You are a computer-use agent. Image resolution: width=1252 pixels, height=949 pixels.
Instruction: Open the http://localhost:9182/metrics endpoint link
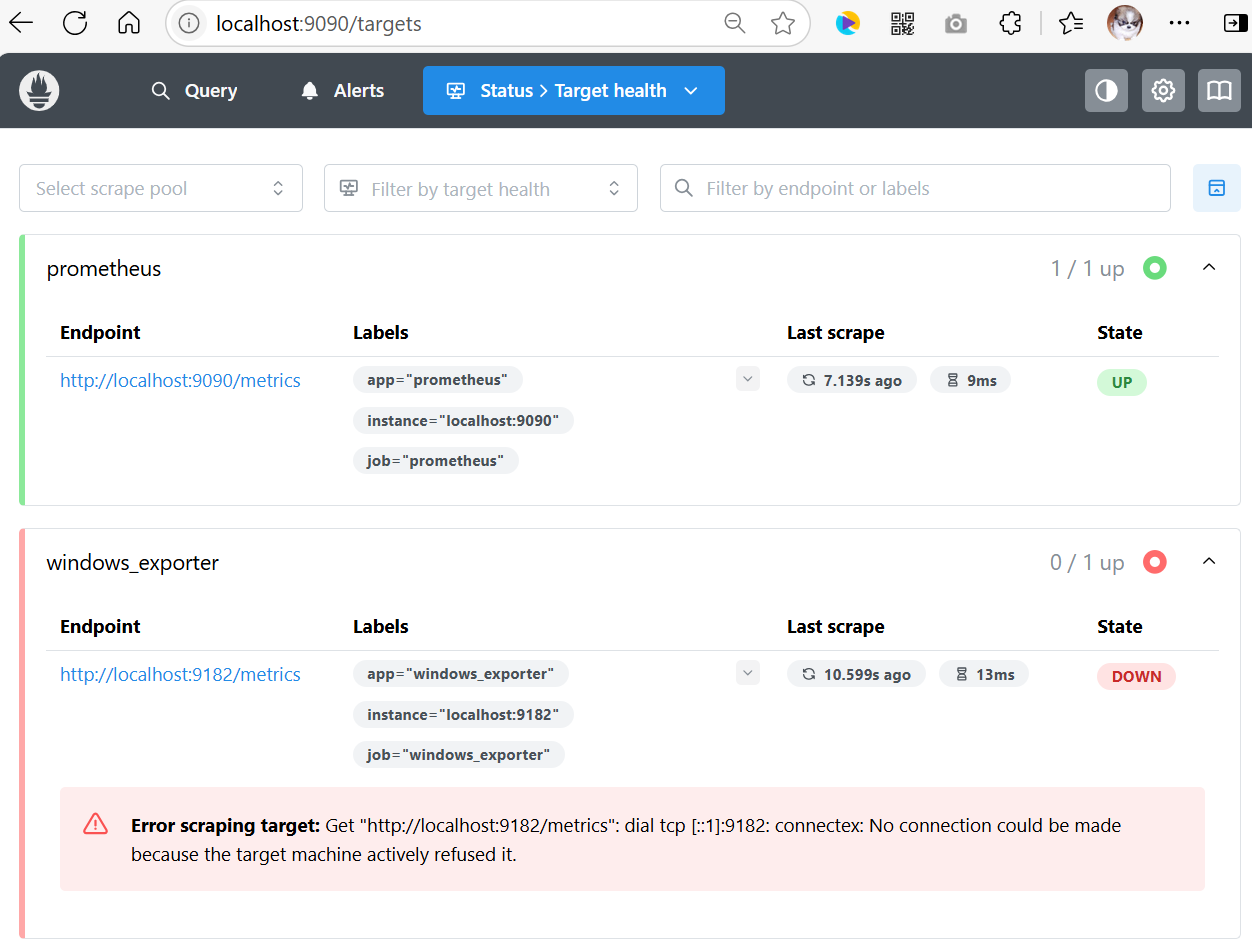(x=180, y=674)
